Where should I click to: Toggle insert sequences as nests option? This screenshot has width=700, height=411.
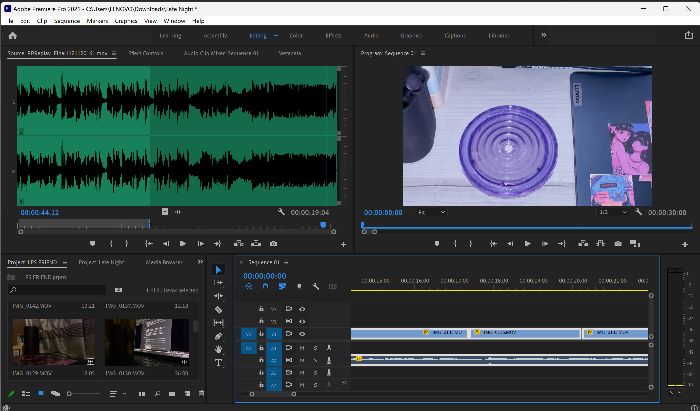coord(249,286)
